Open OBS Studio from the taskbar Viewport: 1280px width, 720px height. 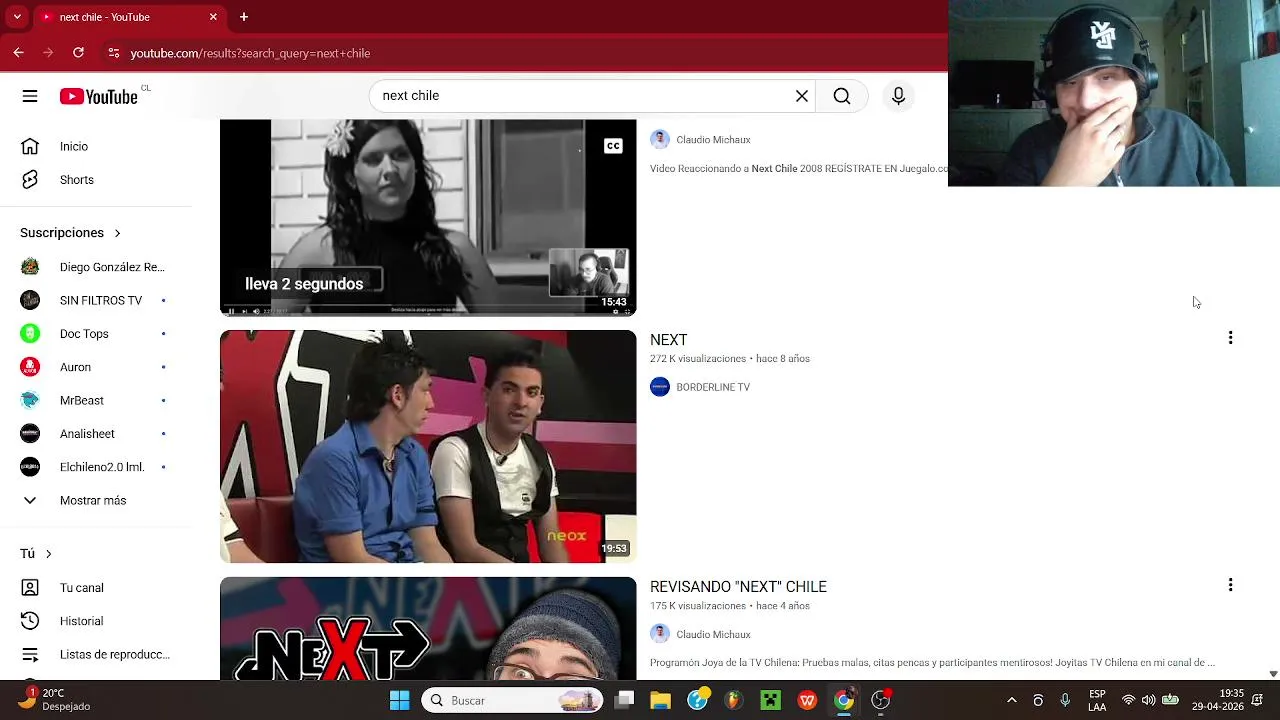tap(880, 700)
